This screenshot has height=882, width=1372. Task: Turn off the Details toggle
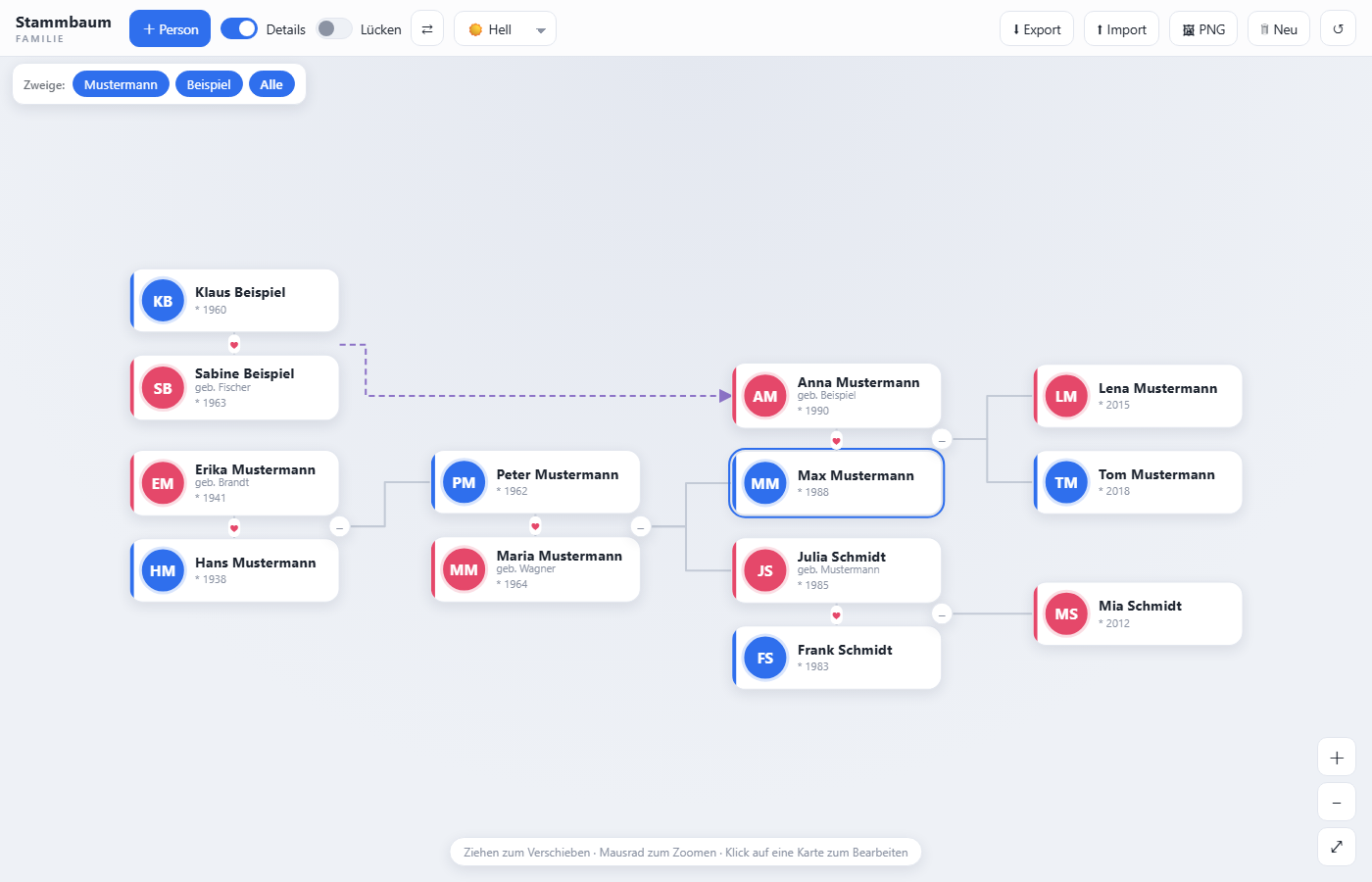239,28
